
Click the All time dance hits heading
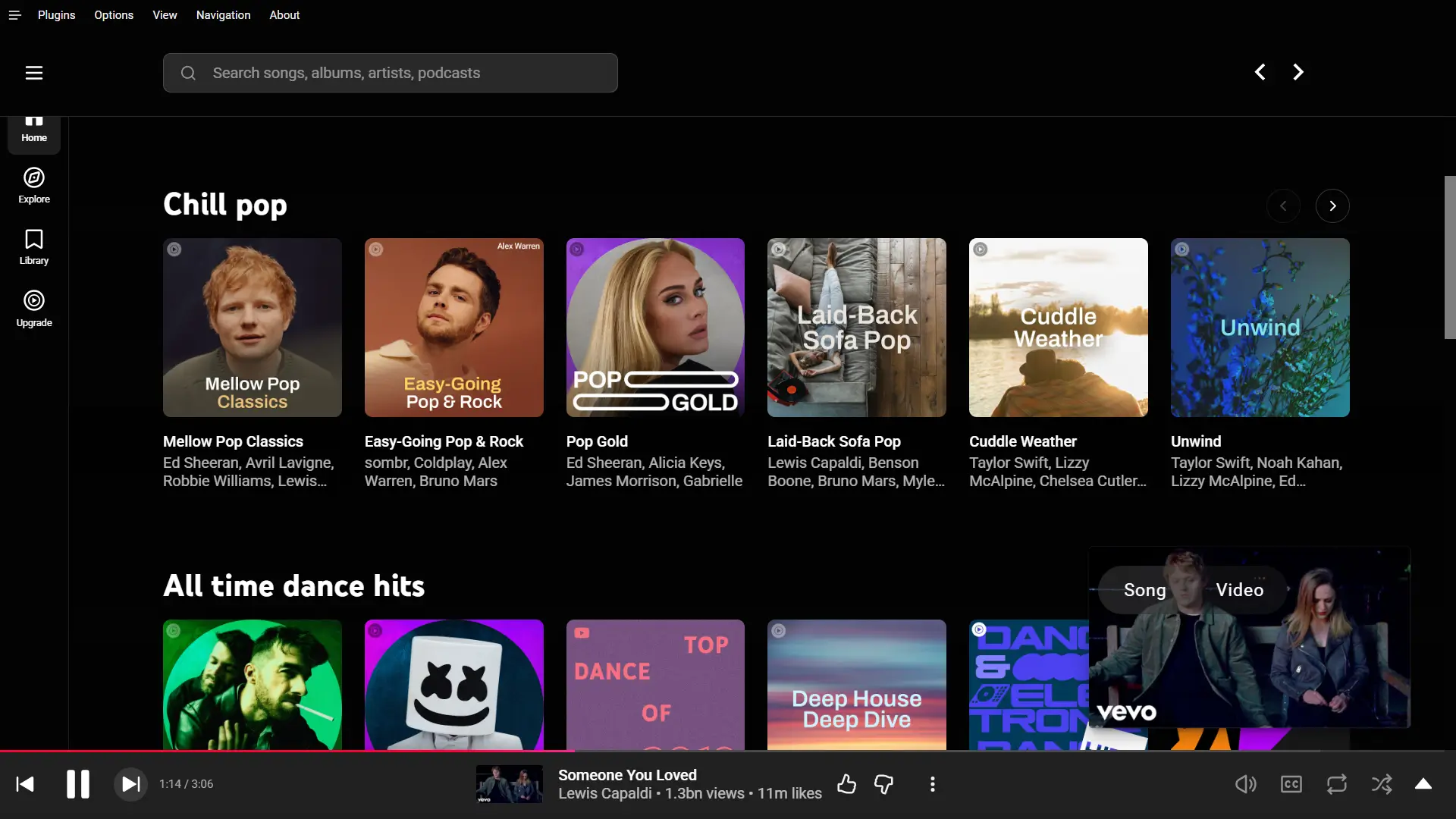coord(293,586)
